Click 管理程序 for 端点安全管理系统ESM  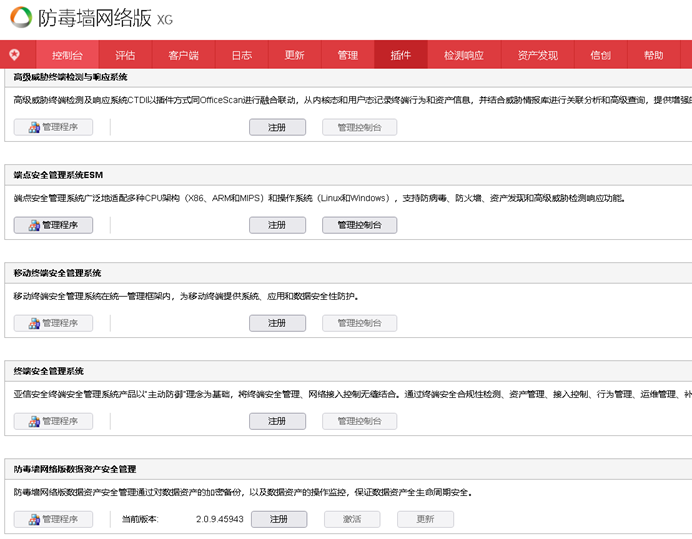[x=53, y=225]
